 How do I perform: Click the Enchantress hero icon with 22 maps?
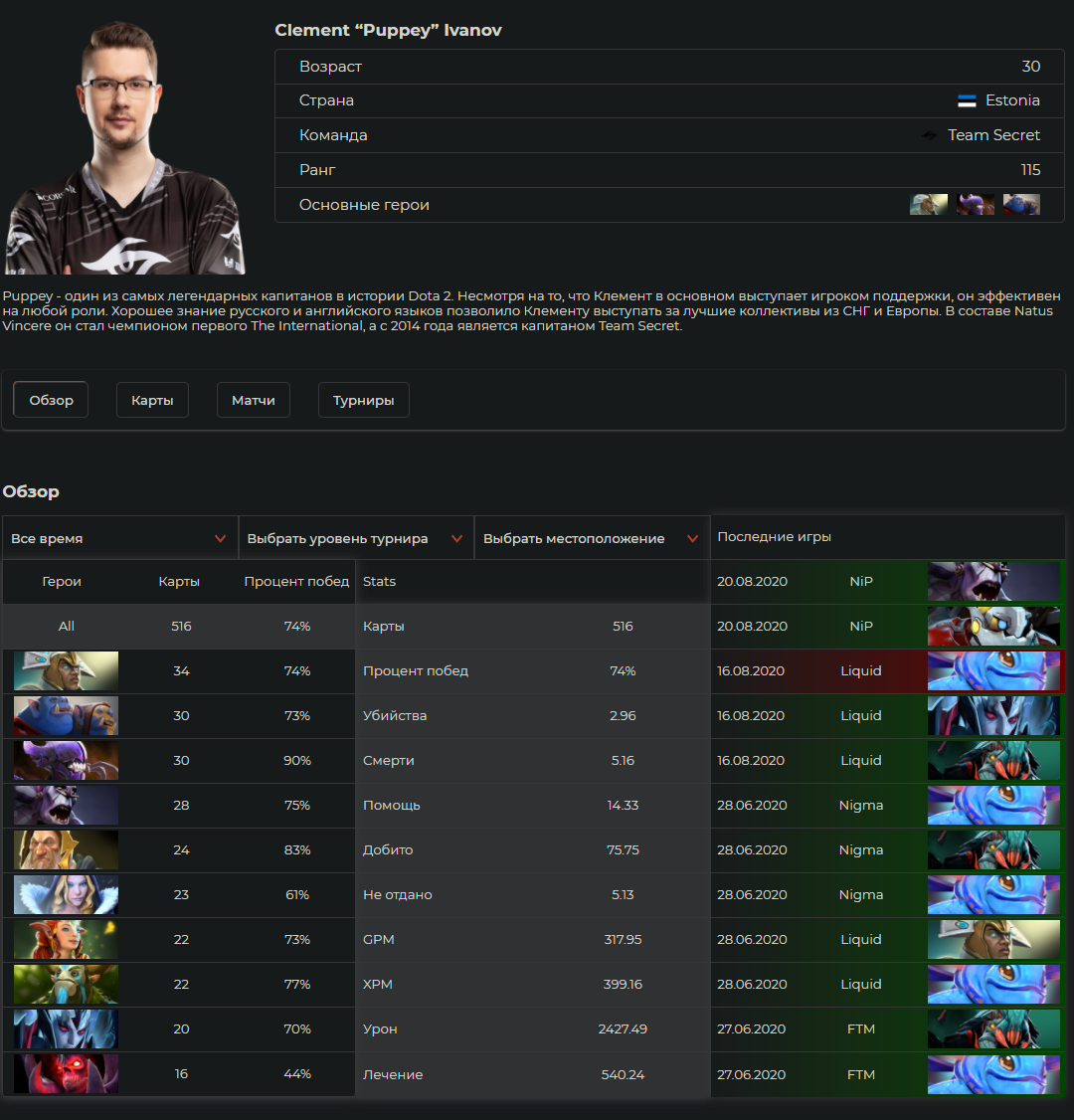66,939
